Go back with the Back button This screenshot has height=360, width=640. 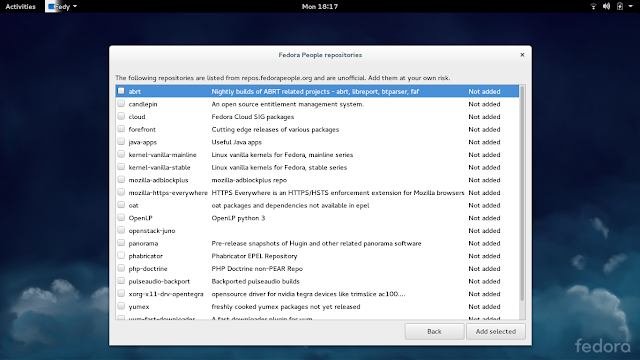pyautogui.click(x=434, y=331)
